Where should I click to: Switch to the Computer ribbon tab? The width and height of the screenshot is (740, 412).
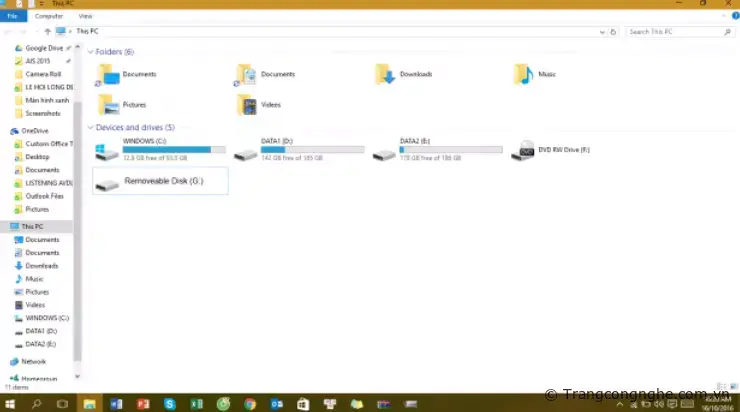[x=48, y=17]
